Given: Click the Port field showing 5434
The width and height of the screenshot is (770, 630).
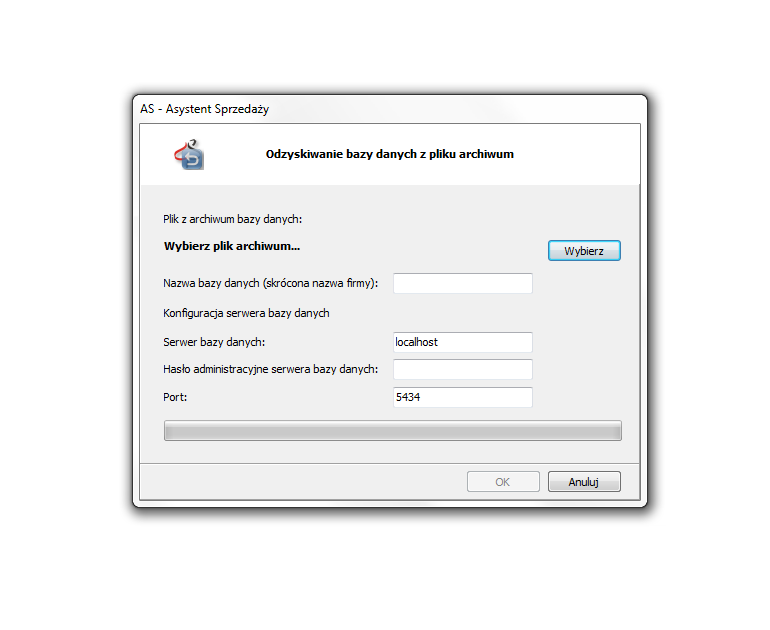Looking at the screenshot, I should pos(463,397).
